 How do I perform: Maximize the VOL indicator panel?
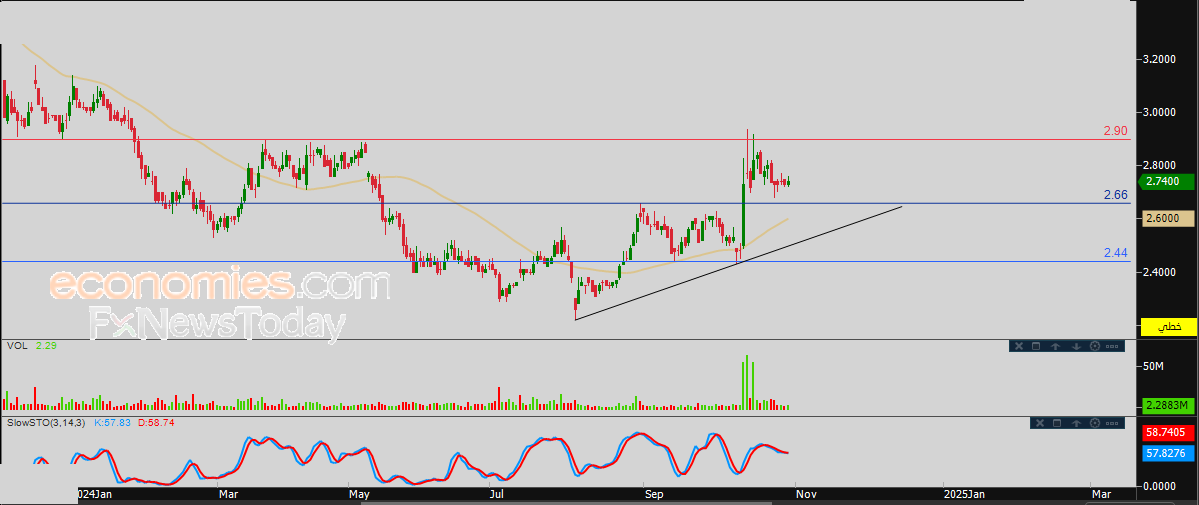pyautogui.click(x=1036, y=347)
